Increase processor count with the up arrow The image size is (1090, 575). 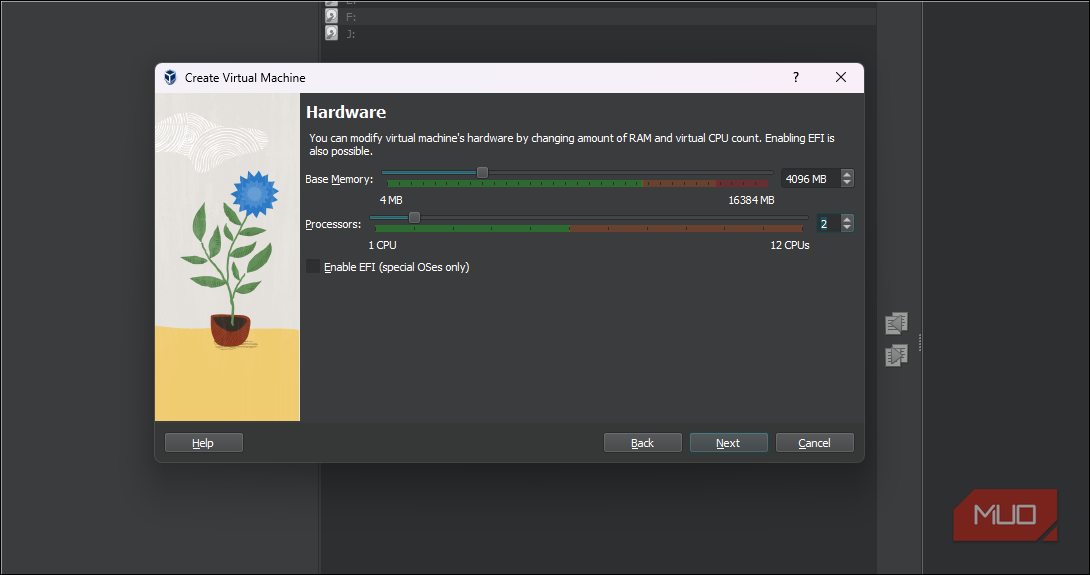point(847,219)
